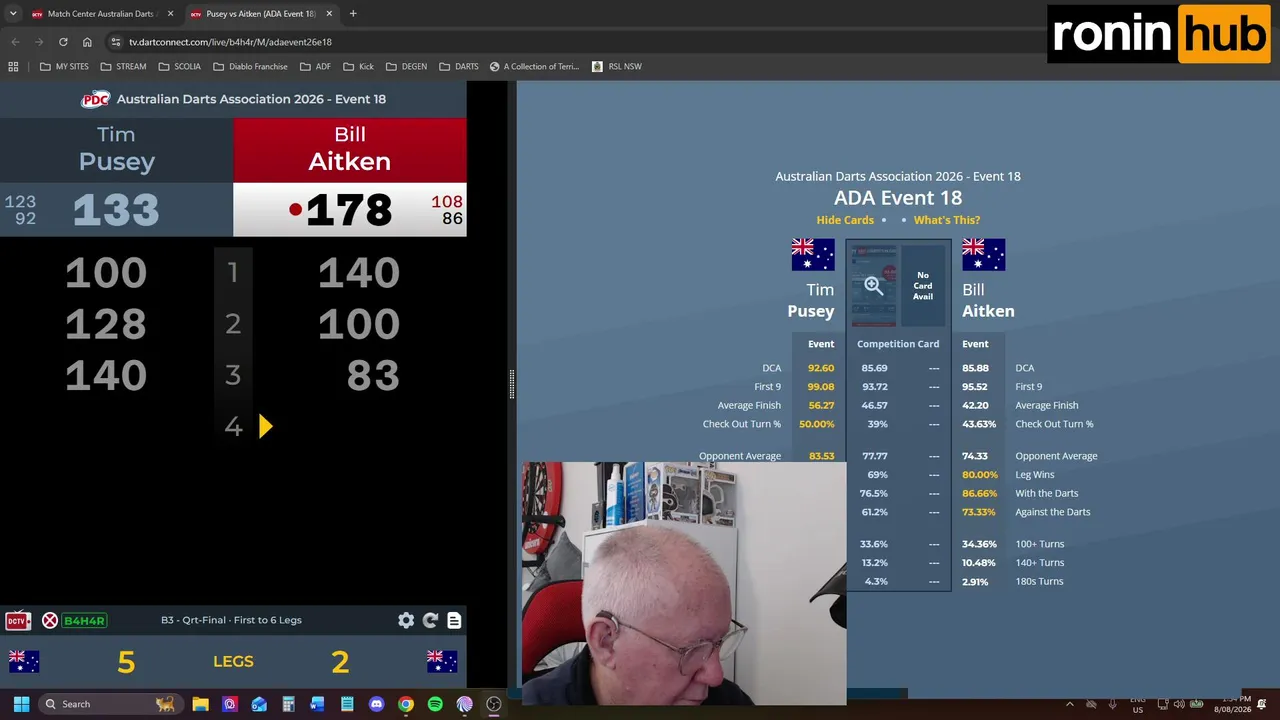The image size is (1280, 720).
Task: Reload the page using browser refresh
Action: [x=63, y=42]
